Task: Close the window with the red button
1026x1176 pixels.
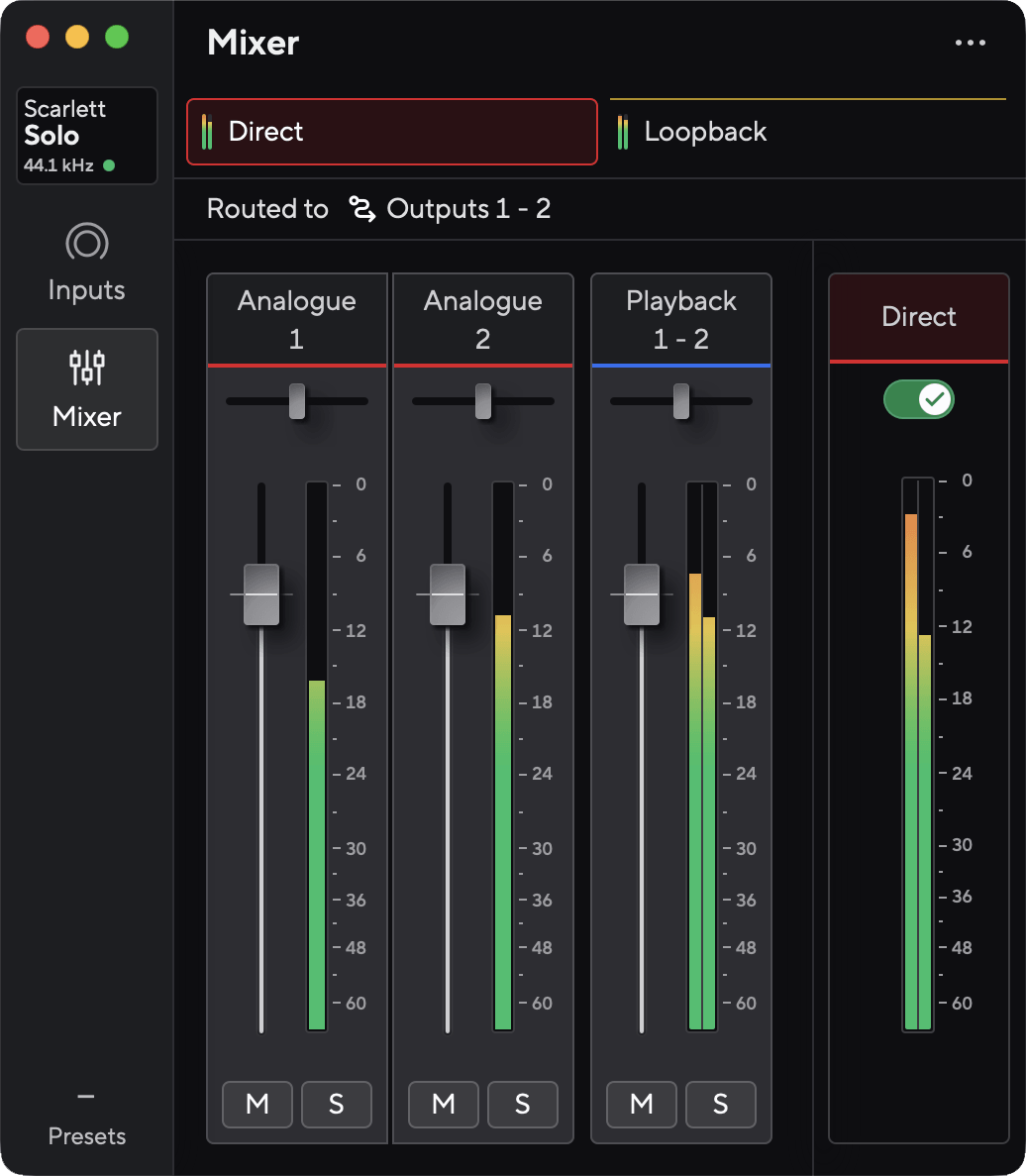Action: point(38,37)
